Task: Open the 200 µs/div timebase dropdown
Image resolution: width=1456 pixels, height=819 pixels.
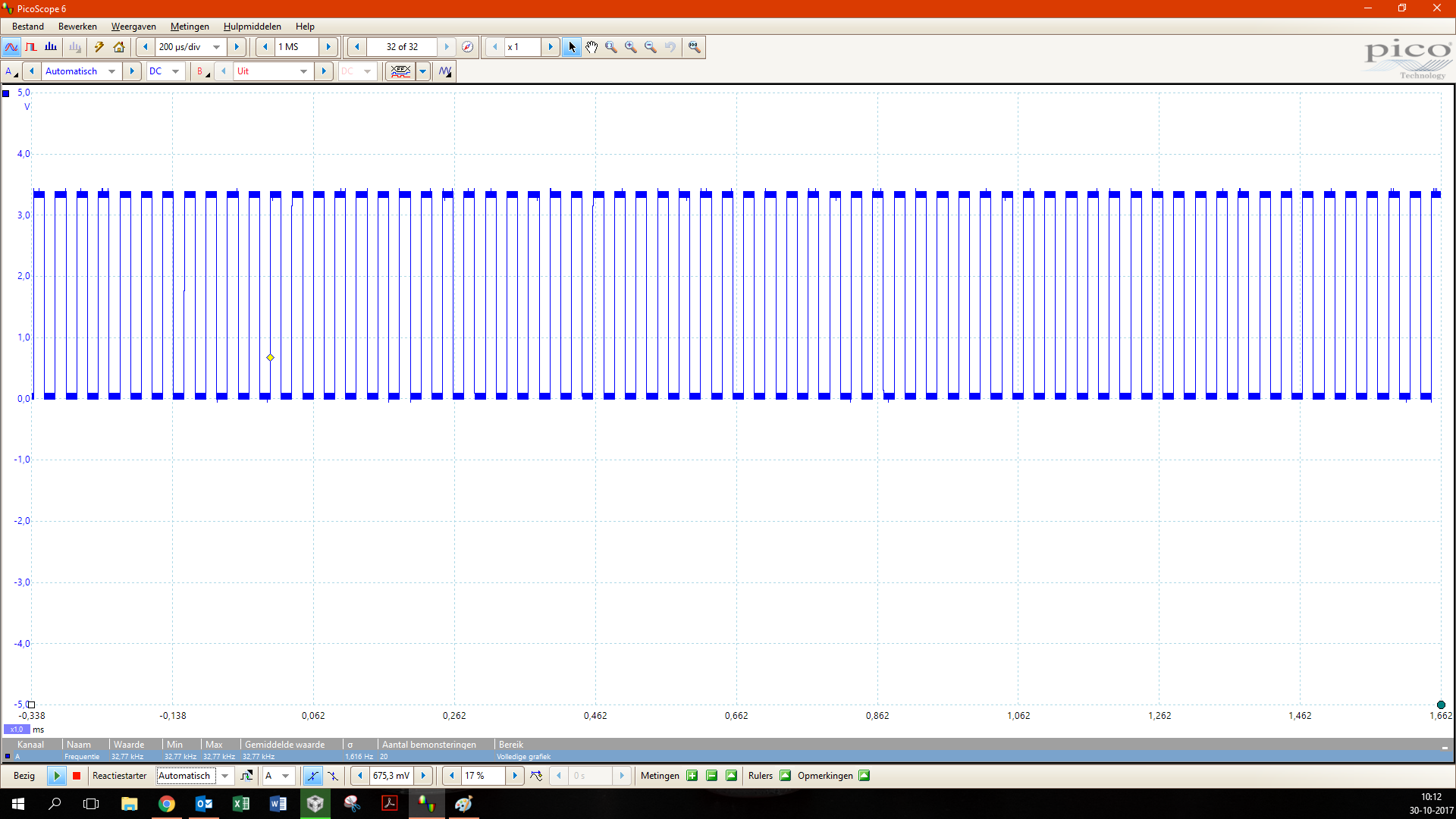Action: point(217,47)
